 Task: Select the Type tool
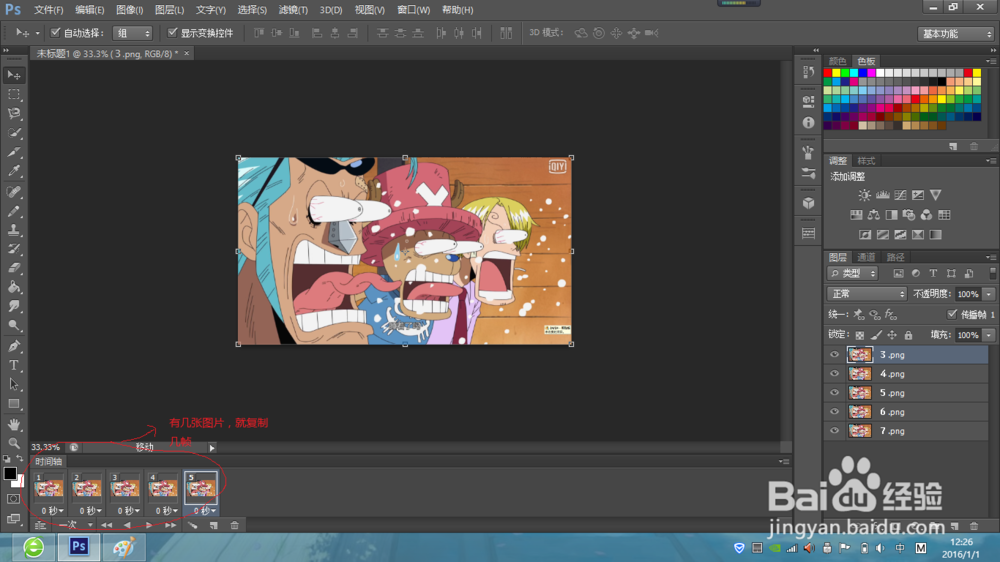(x=14, y=366)
